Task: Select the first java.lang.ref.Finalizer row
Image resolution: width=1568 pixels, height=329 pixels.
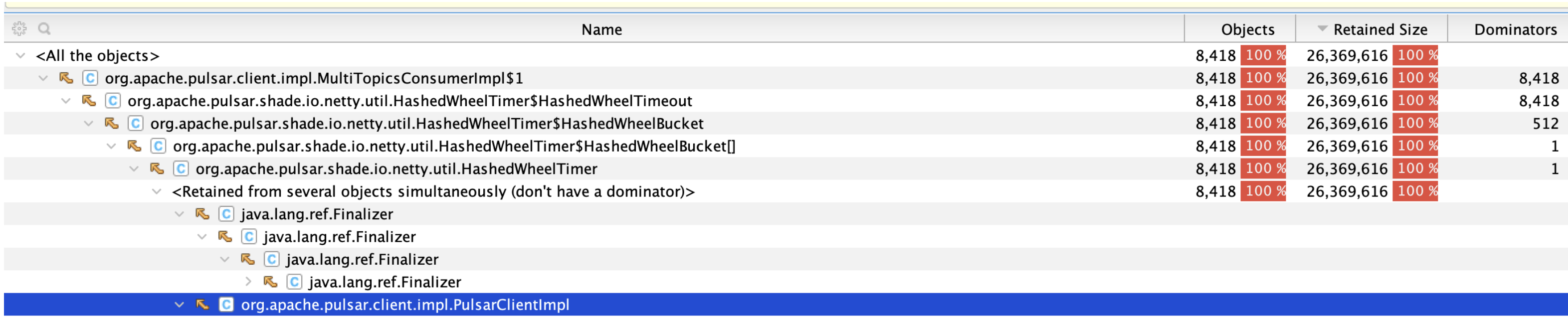Action: 785,214
